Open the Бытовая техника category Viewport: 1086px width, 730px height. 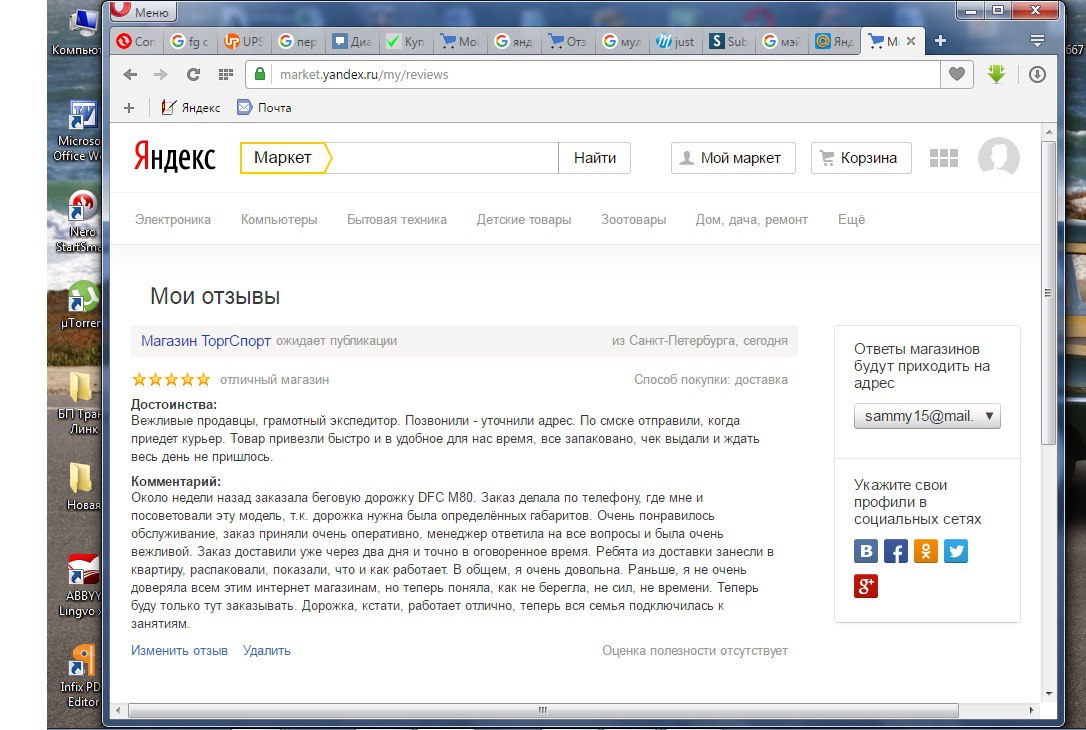point(397,220)
